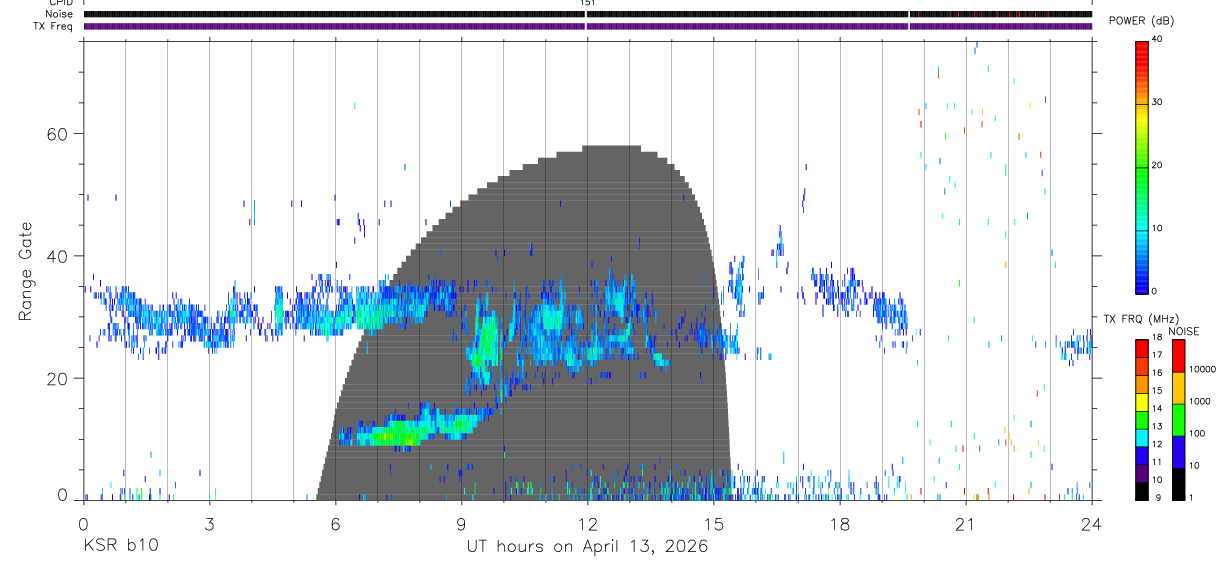Click the y-axis tick label '40'
Image resolution: width=1228 pixels, height=567 pixels.
click(57, 256)
